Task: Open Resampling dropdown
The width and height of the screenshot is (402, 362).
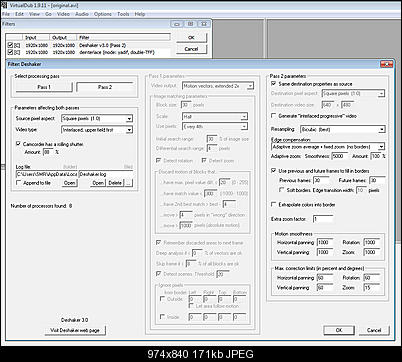Action: tap(343, 129)
